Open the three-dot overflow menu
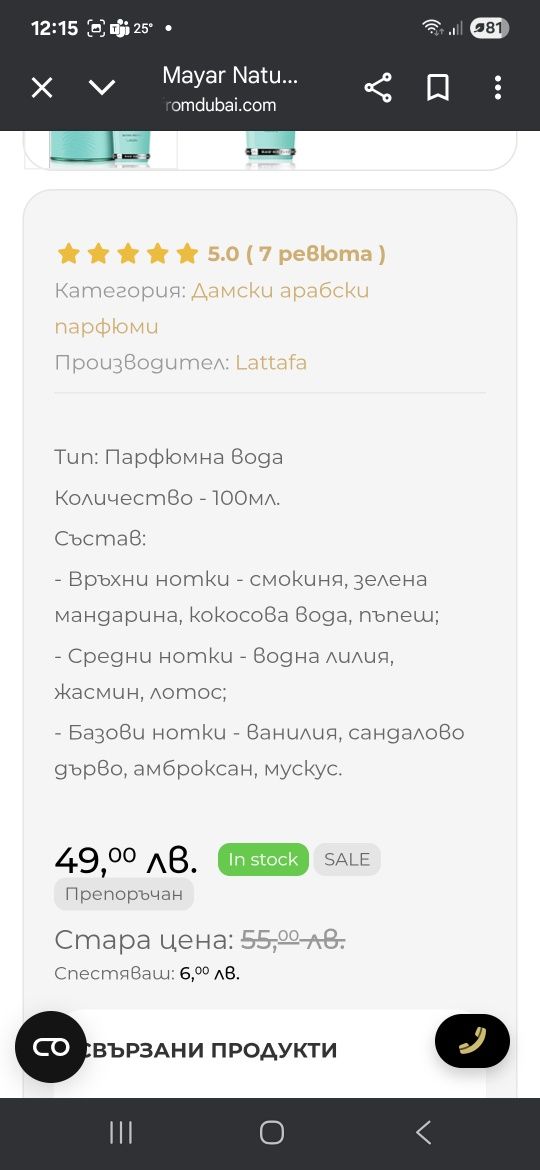 pyautogui.click(x=497, y=88)
